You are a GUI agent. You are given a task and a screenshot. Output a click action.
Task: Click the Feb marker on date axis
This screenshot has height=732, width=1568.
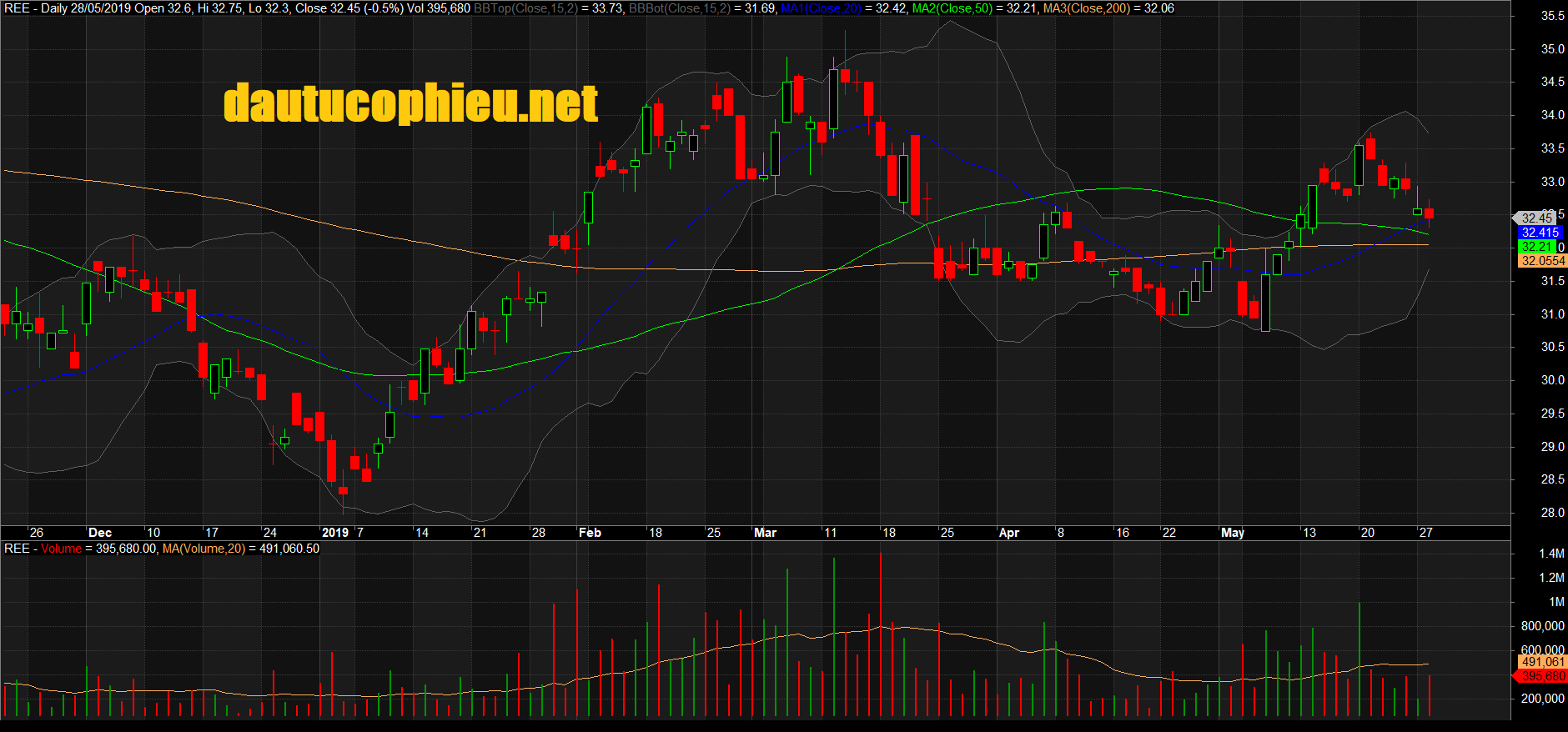tap(590, 533)
